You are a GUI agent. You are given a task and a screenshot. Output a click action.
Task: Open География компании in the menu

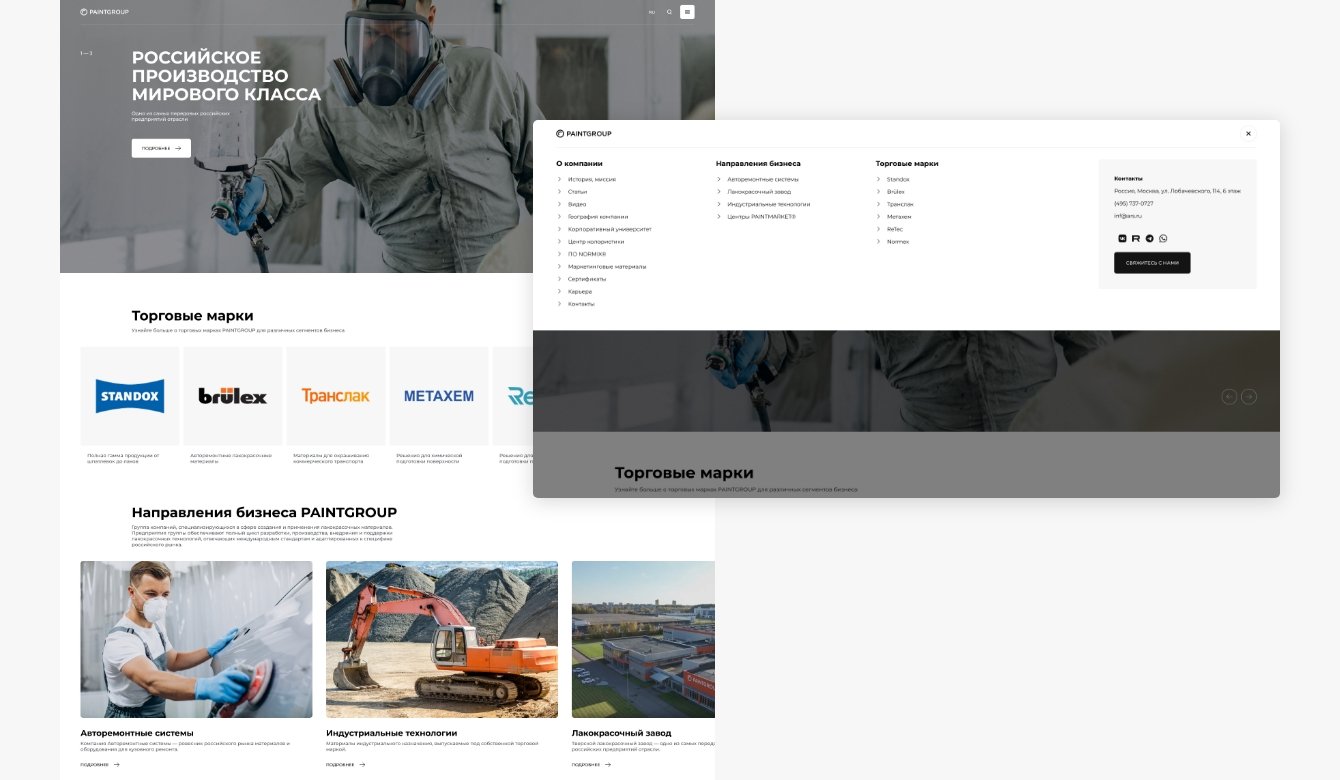point(598,217)
